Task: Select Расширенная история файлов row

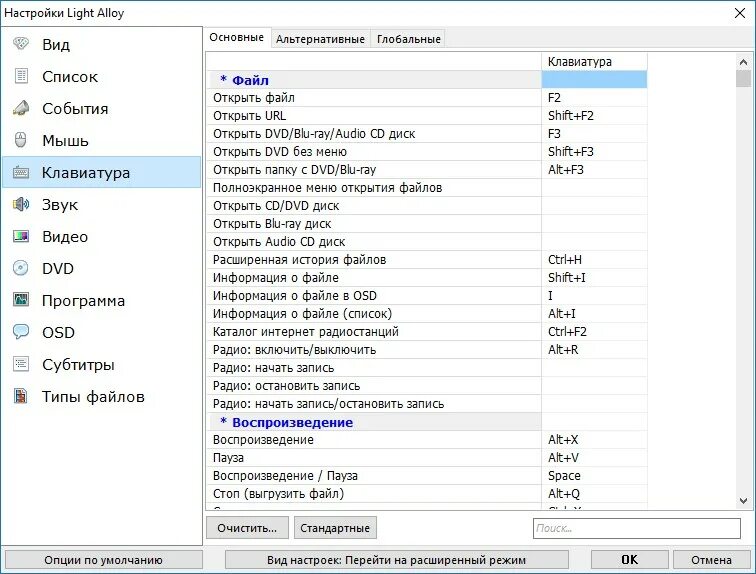Action: click(x=427, y=260)
